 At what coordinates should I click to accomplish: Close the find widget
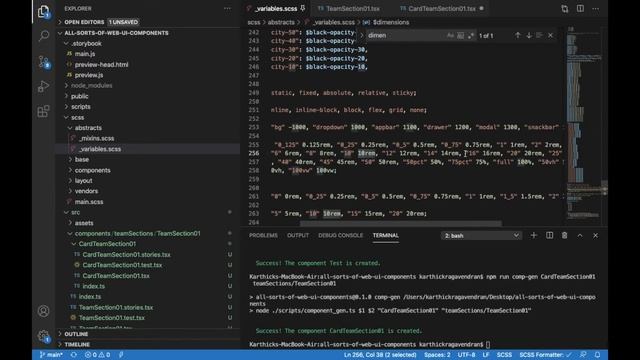[550, 36]
